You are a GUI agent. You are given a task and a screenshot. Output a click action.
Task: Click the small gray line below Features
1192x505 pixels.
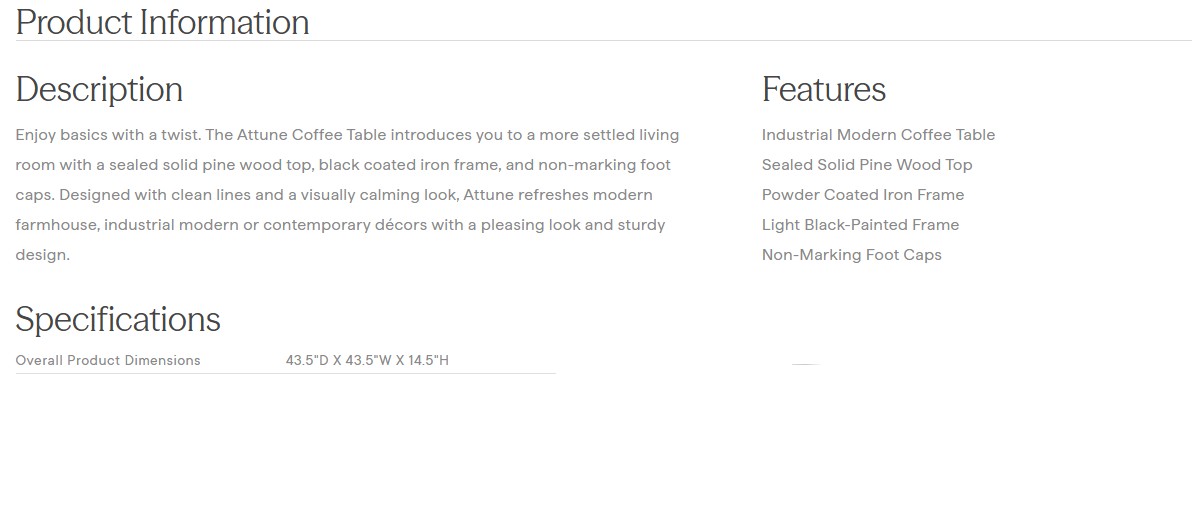pyautogui.click(x=806, y=365)
